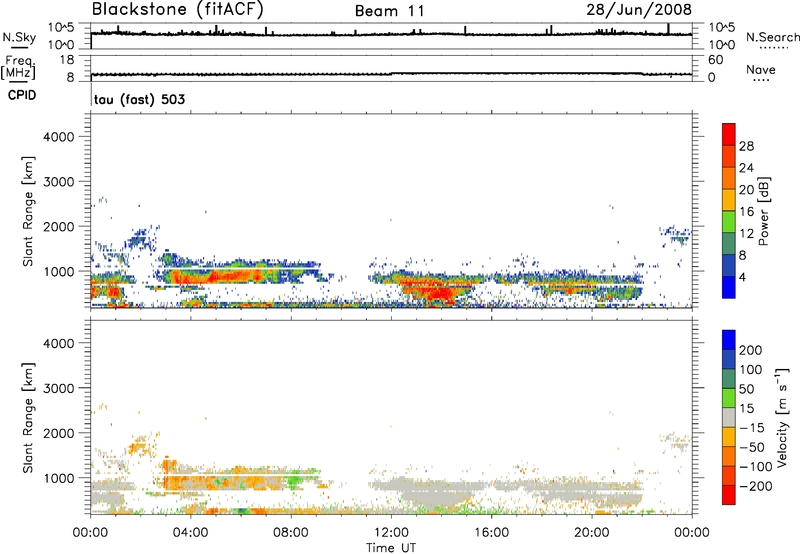The width and height of the screenshot is (800, 554).
Task: Click the orange velocity patch near 02:00 at 1700 km
Action: tap(137, 448)
